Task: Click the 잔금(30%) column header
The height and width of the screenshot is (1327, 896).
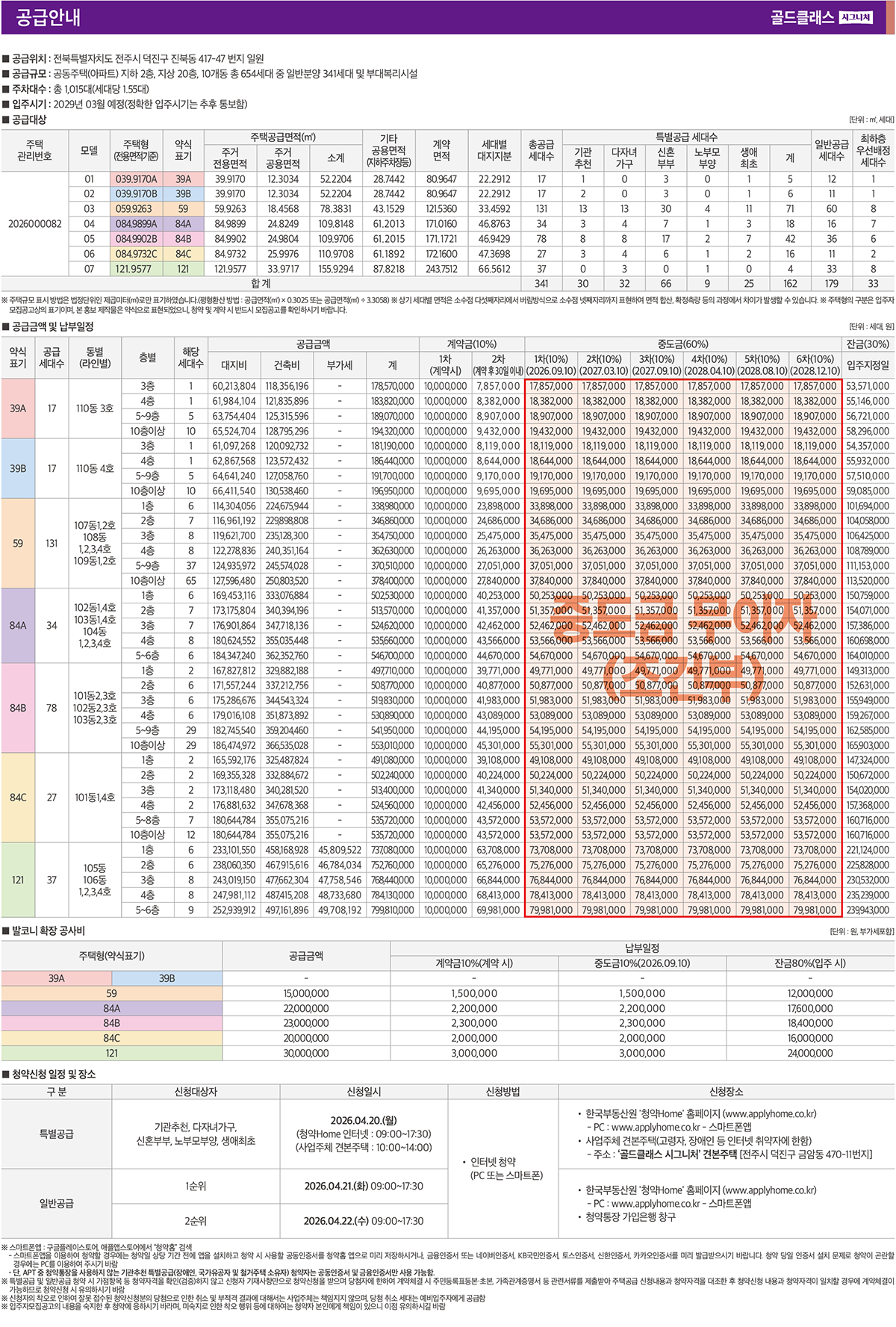Action: [868, 344]
